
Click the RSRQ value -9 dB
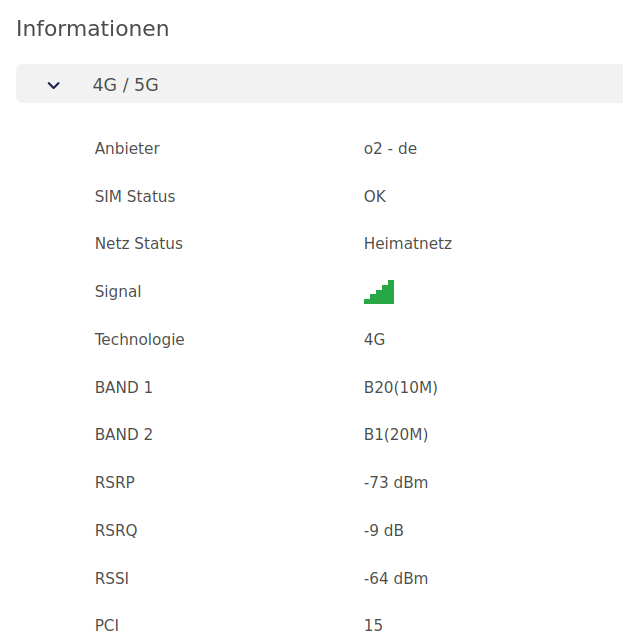click(384, 531)
